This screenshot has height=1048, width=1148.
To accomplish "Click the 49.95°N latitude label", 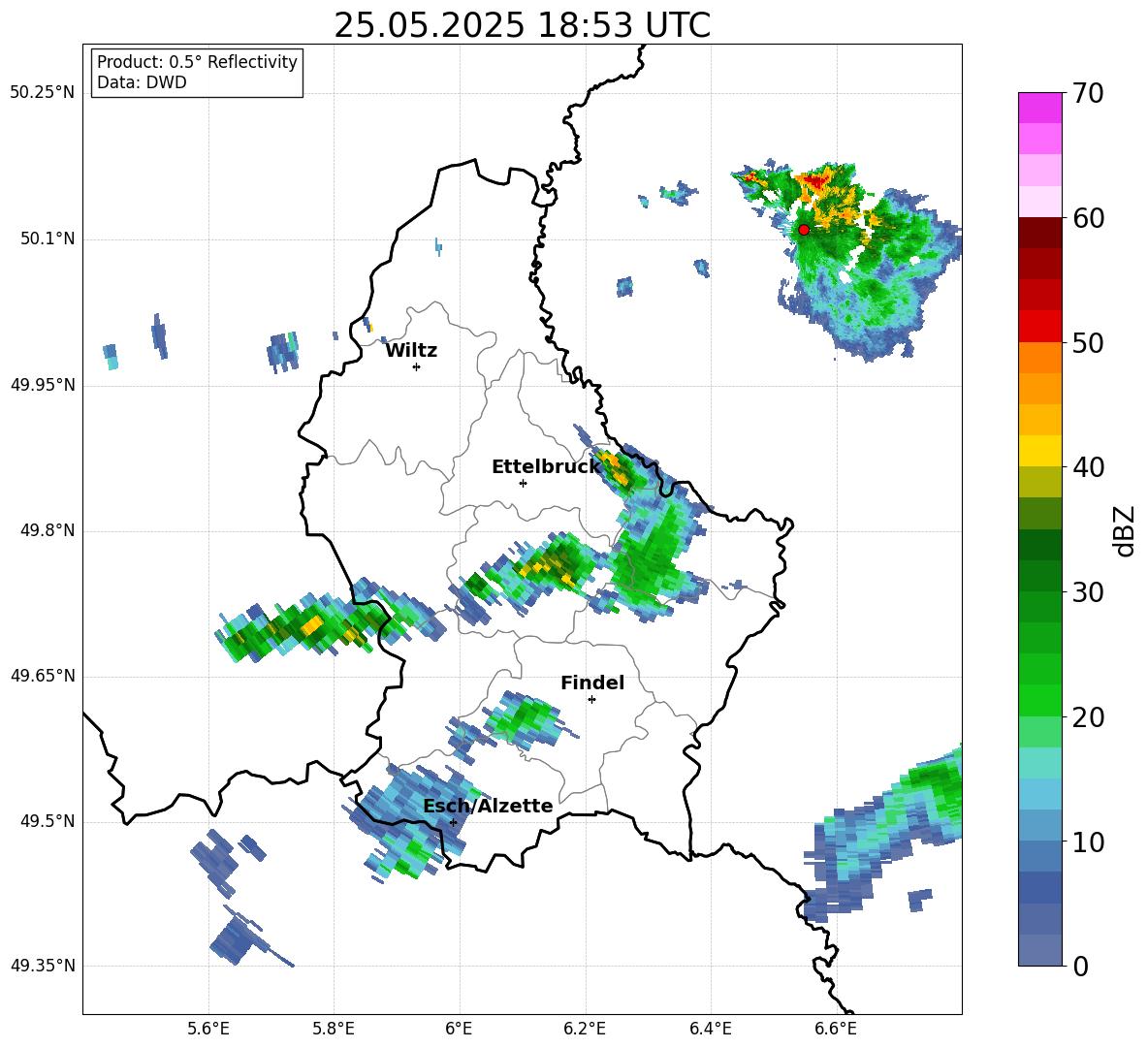I will point(43,385).
